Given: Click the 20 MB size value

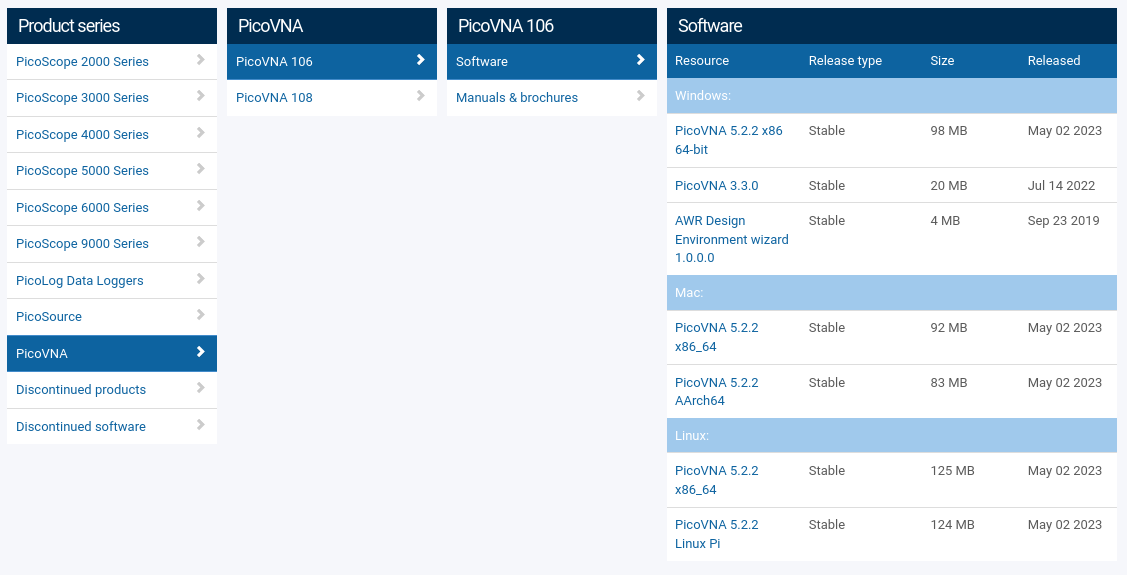Looking at the screenshot, I should (949, 185).
